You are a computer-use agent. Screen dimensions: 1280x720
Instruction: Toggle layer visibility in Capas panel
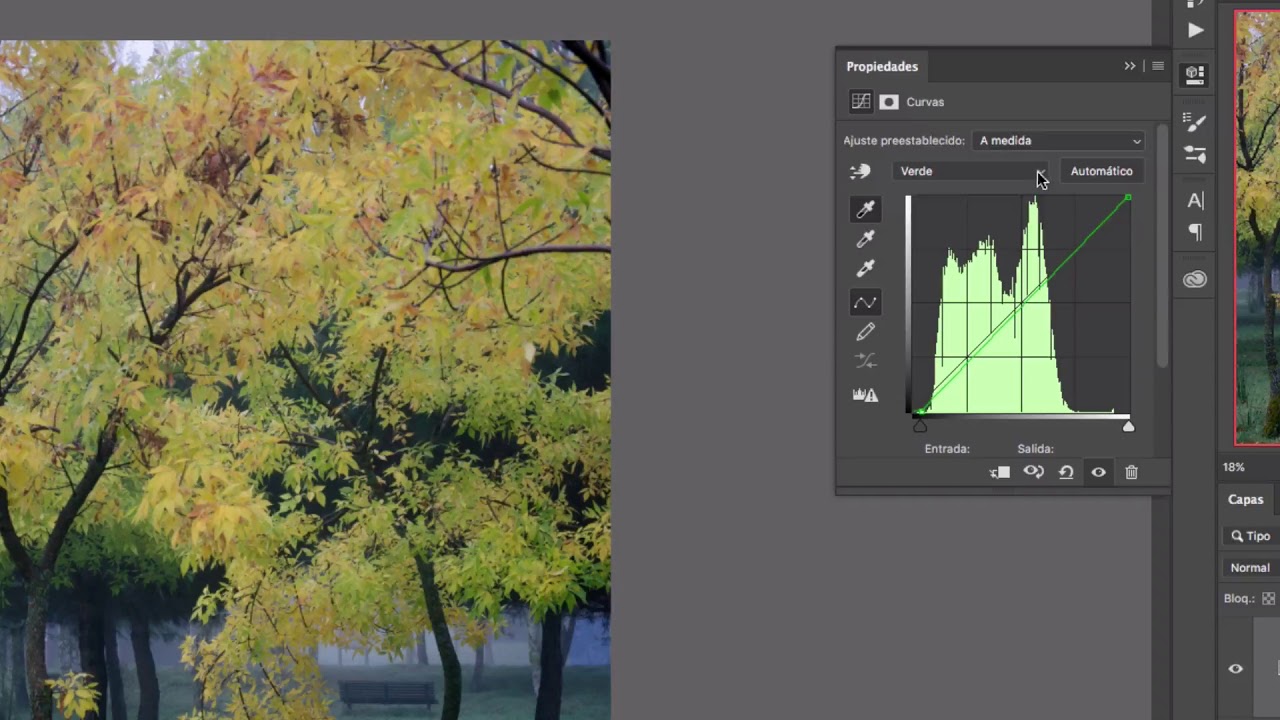tap(1235, 669)
